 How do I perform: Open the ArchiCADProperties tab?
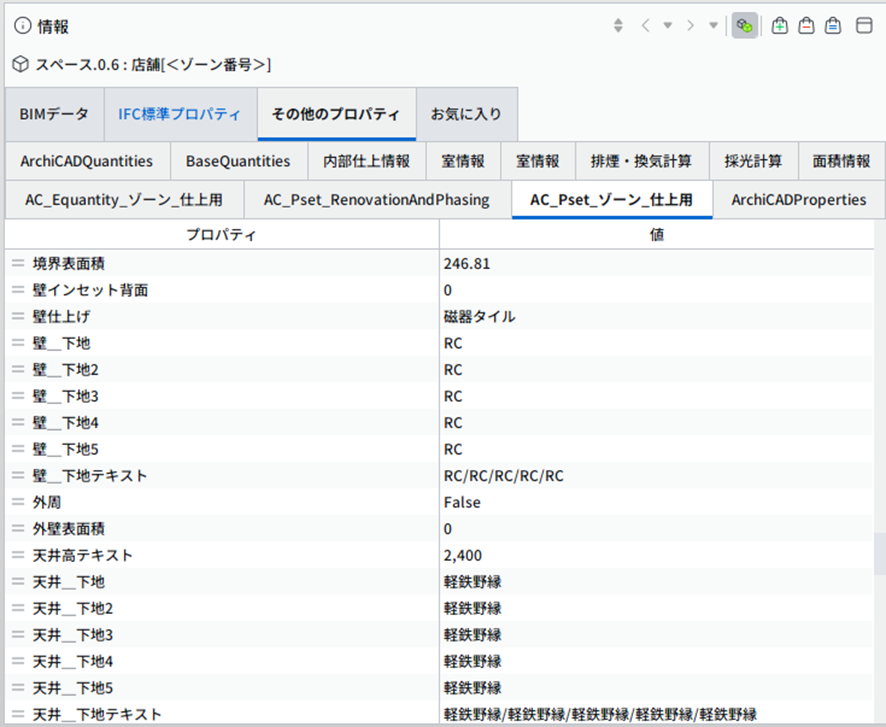[x=799, y=199]
